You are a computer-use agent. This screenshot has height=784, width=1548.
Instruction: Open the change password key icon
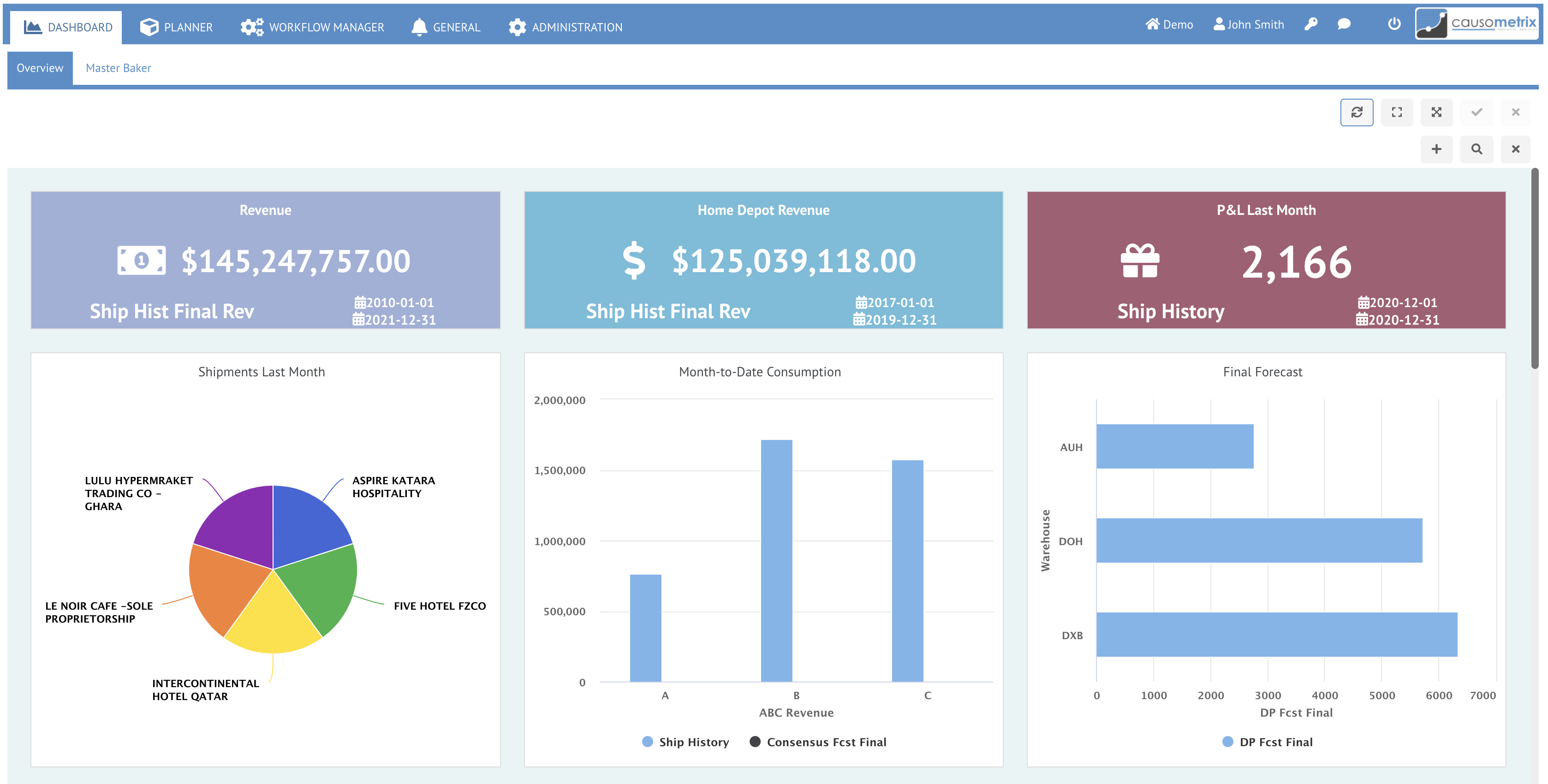[1312, 24]
